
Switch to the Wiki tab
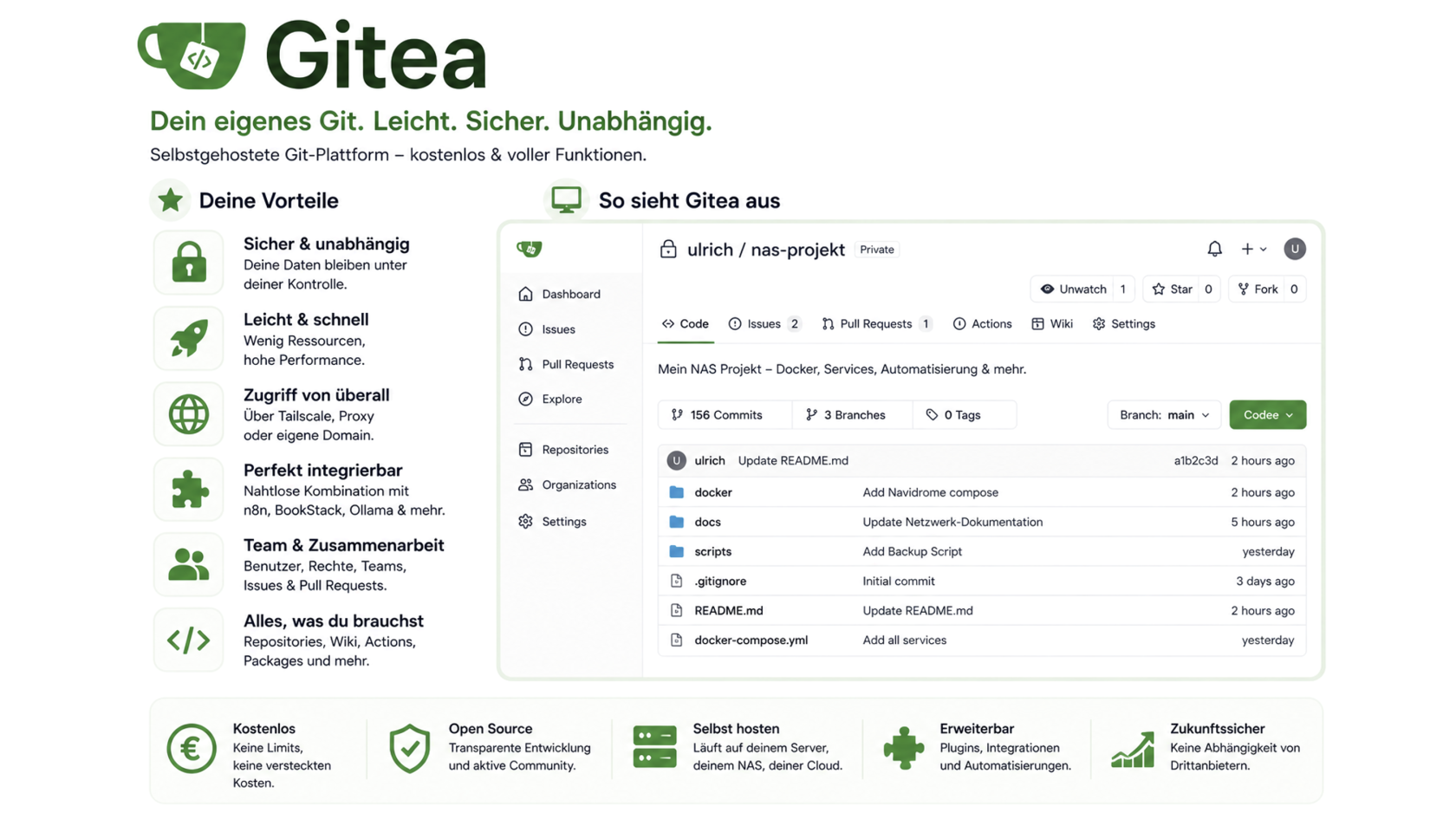1052,324
